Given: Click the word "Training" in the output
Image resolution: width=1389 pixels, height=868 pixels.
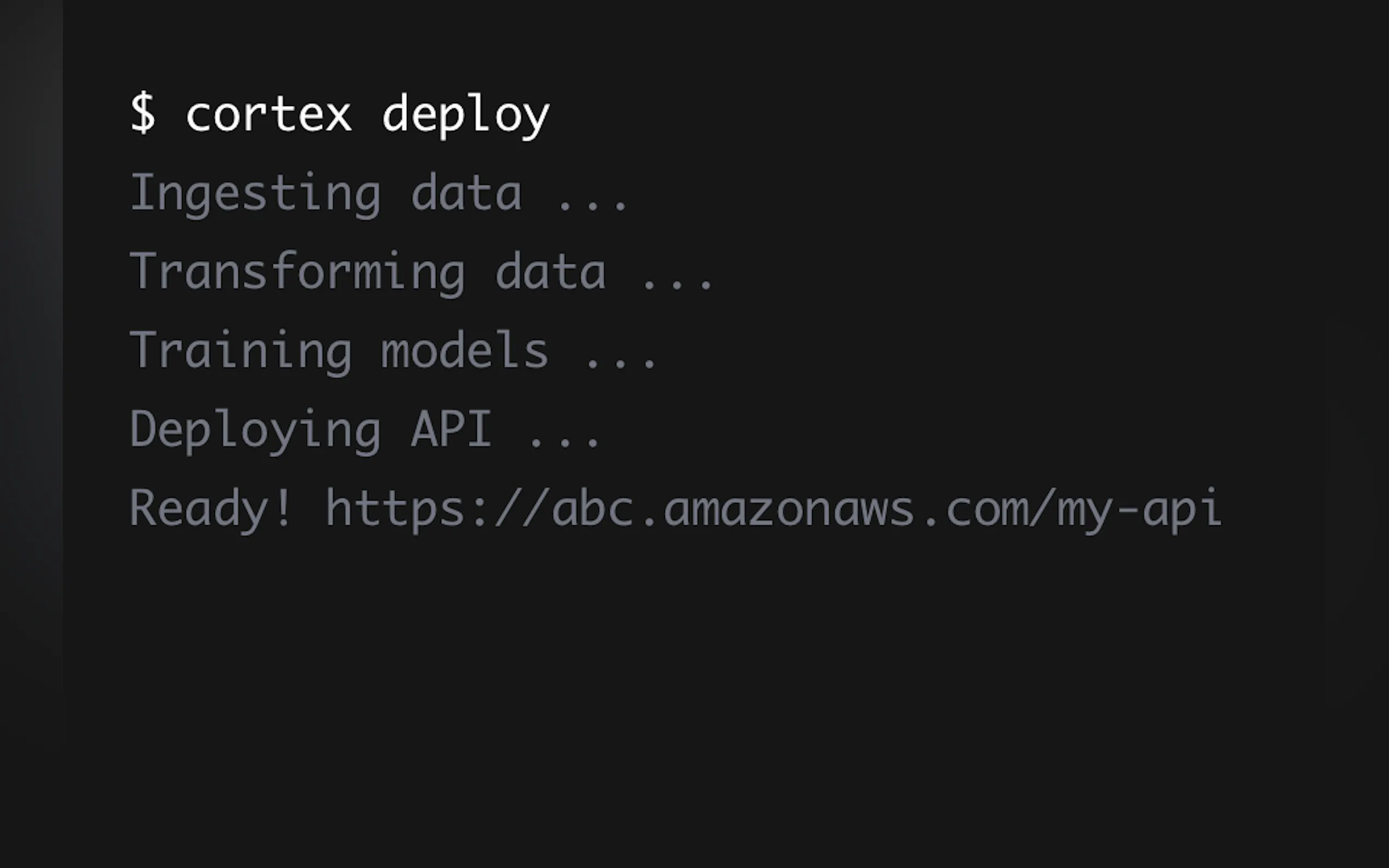Looking at the screenshot, I should pos(241,351).
